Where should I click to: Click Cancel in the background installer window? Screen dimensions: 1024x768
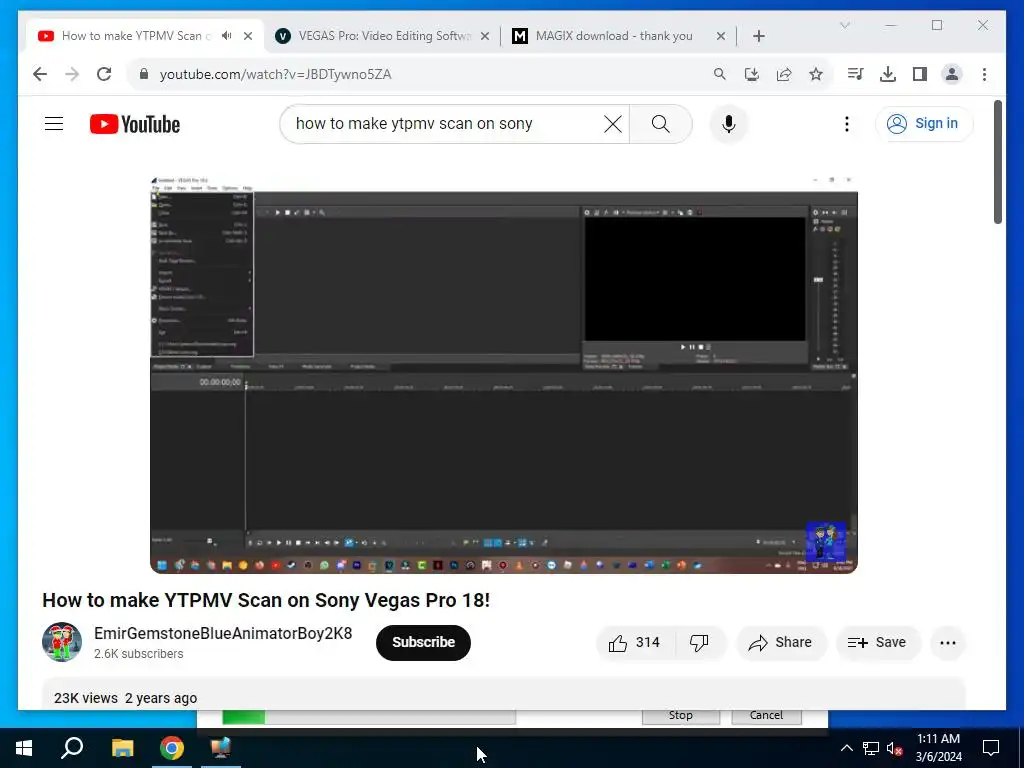[766, 715]
